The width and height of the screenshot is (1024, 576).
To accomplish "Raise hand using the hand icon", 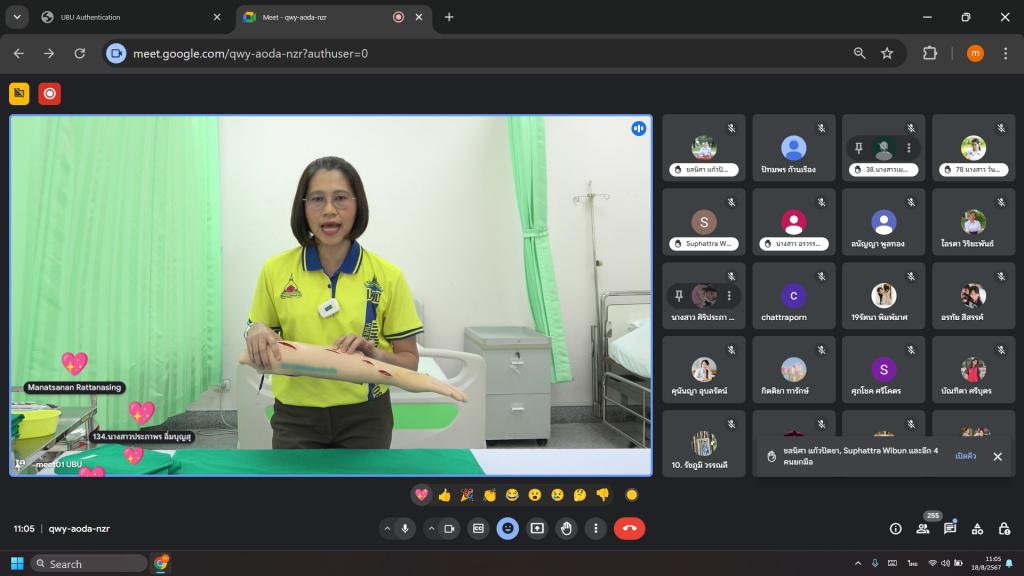I will [566, 528].
